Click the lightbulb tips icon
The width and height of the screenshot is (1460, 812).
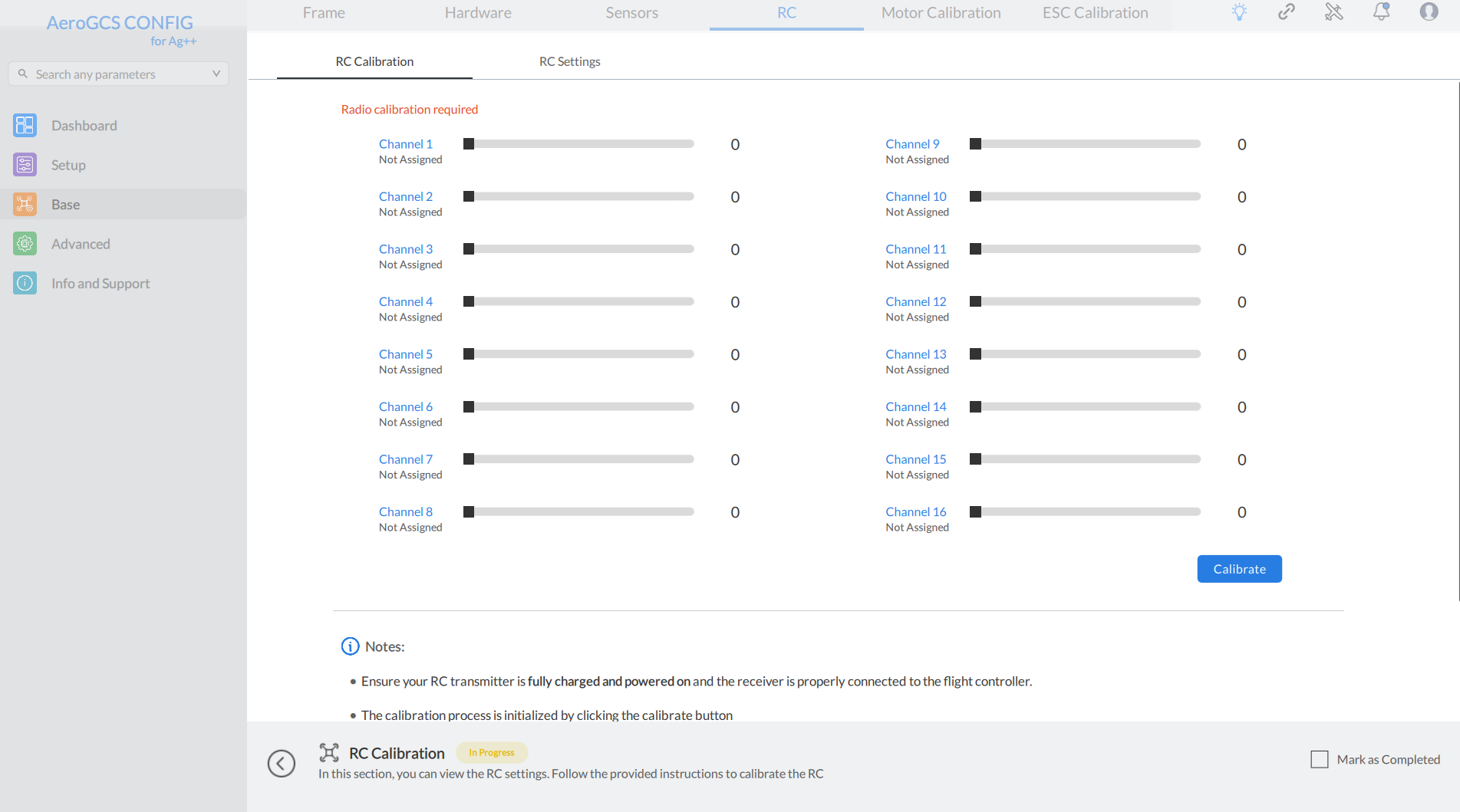(1239, 12)
